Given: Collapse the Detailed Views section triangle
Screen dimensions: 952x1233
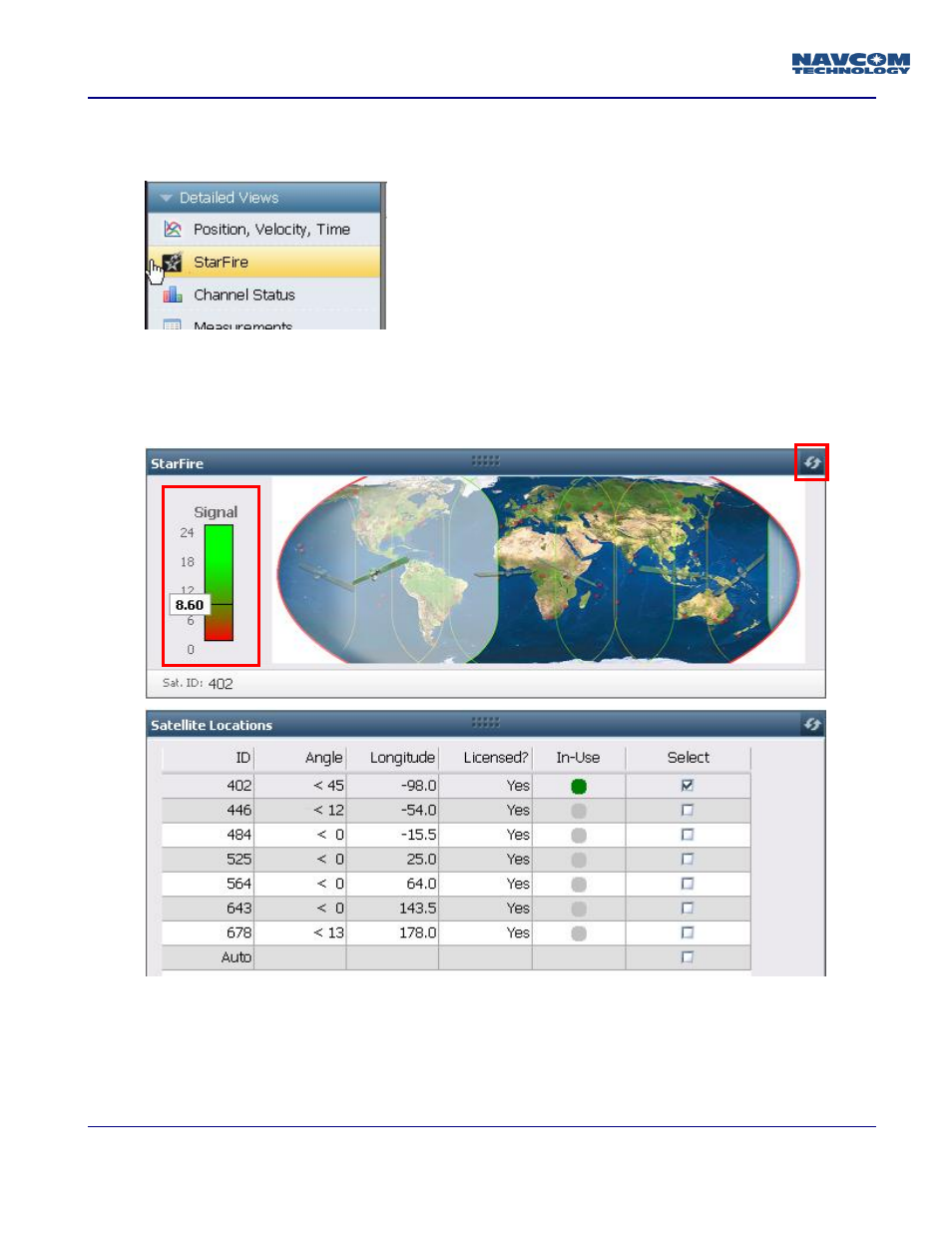Looking at the screenshot, I should [167, 199].
